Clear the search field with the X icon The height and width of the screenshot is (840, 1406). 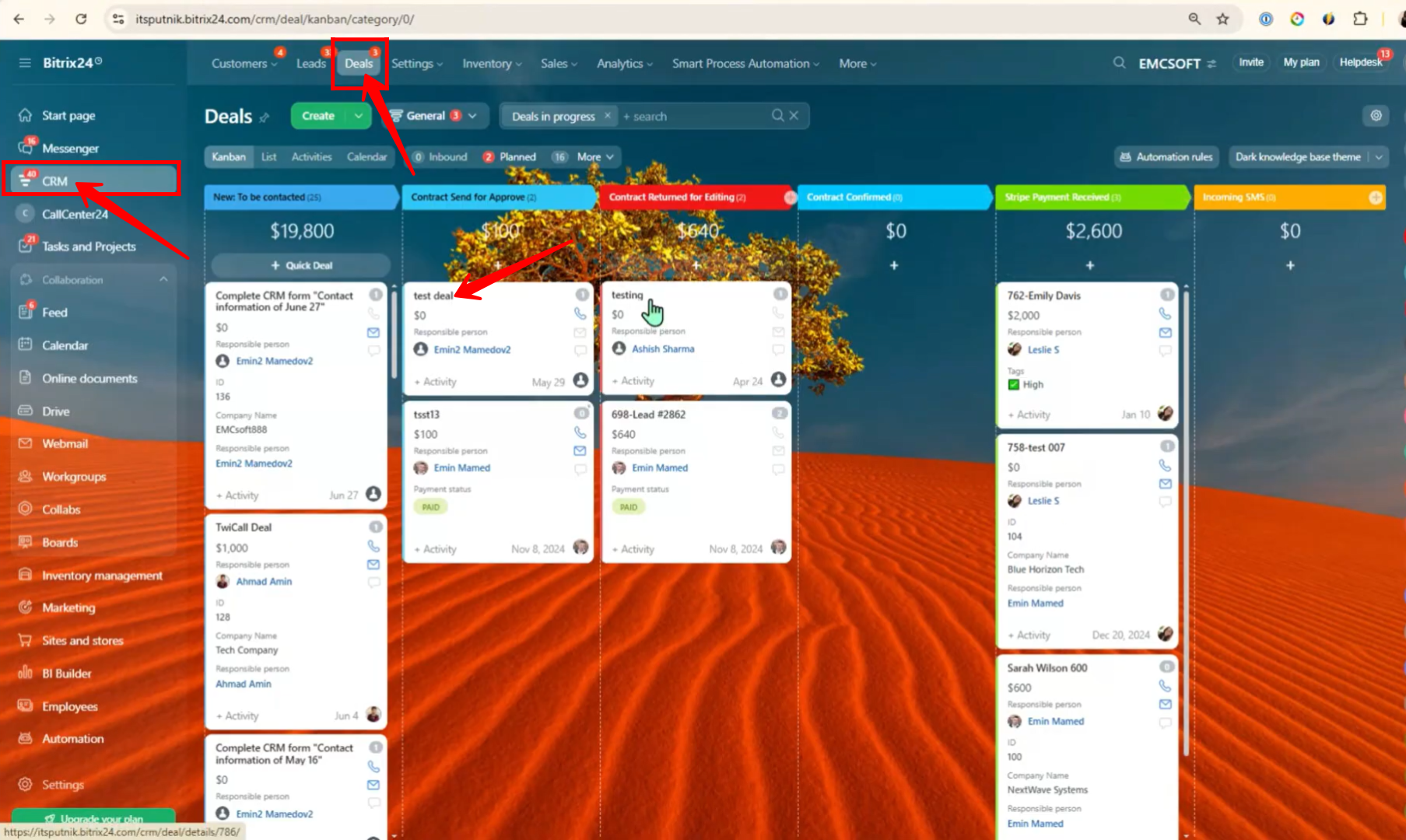click(x=794, y=116)
